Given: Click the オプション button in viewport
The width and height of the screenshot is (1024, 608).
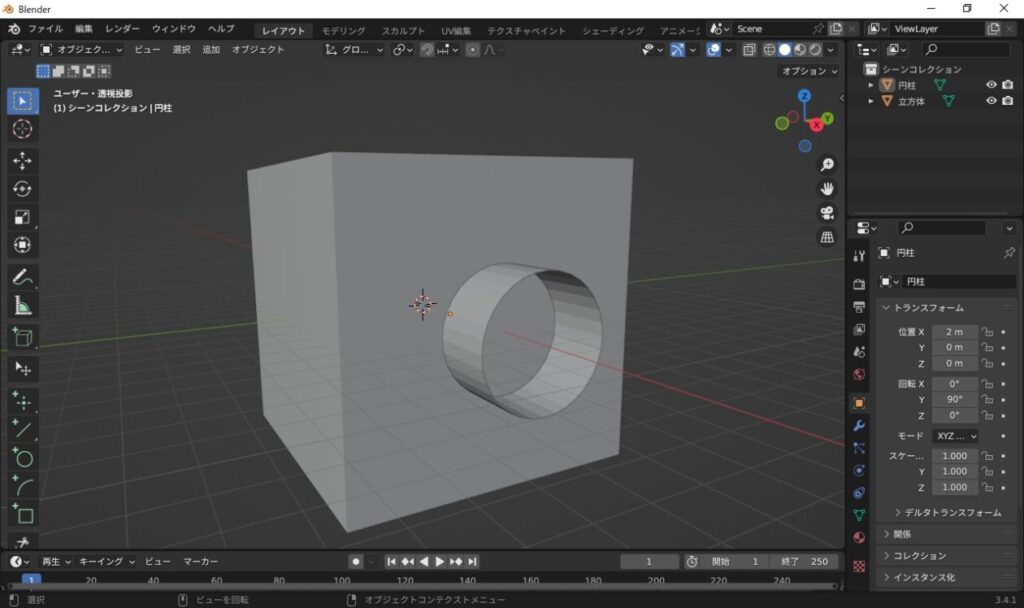Looking at the screenshot, I should (808, 71).
